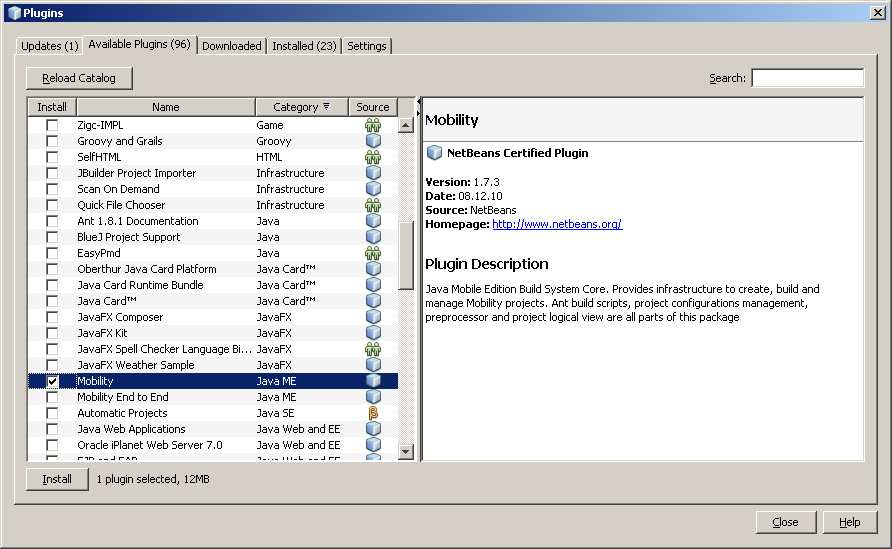
Task: Check Mobility End to End checkbox
Action: [x=52, y=397]
